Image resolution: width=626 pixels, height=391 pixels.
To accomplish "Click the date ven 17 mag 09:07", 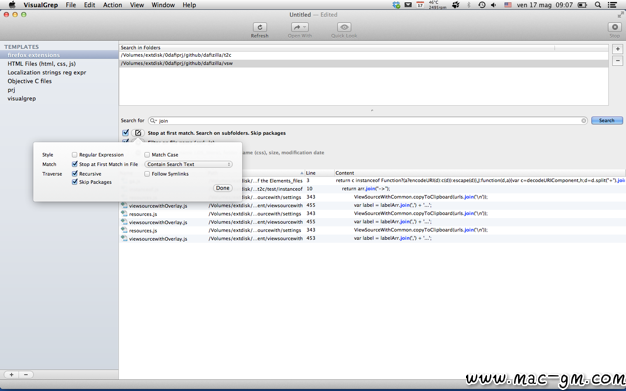I will (545, 5).
